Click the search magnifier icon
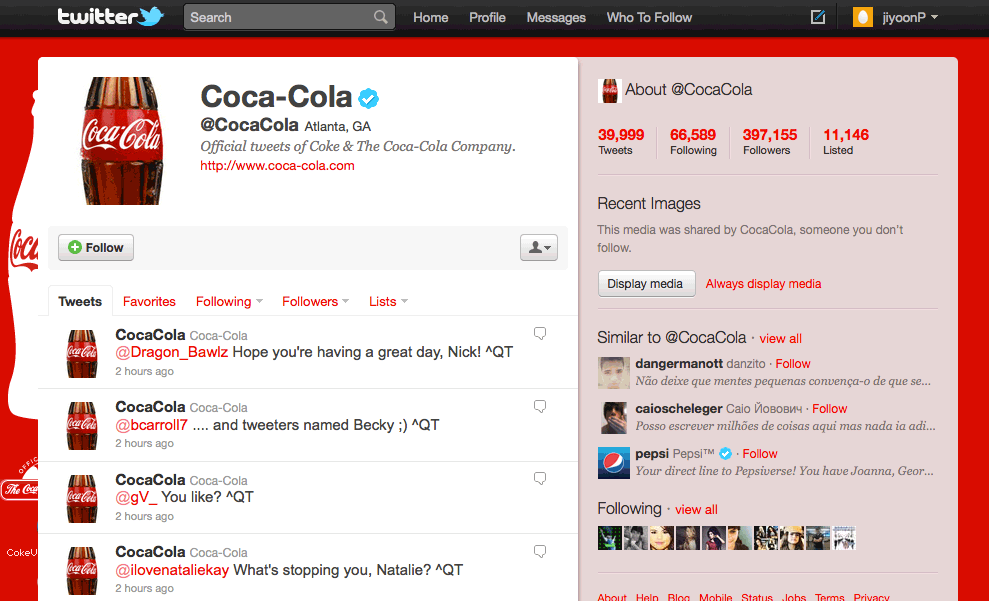989x601 pixels. (380, 17)
